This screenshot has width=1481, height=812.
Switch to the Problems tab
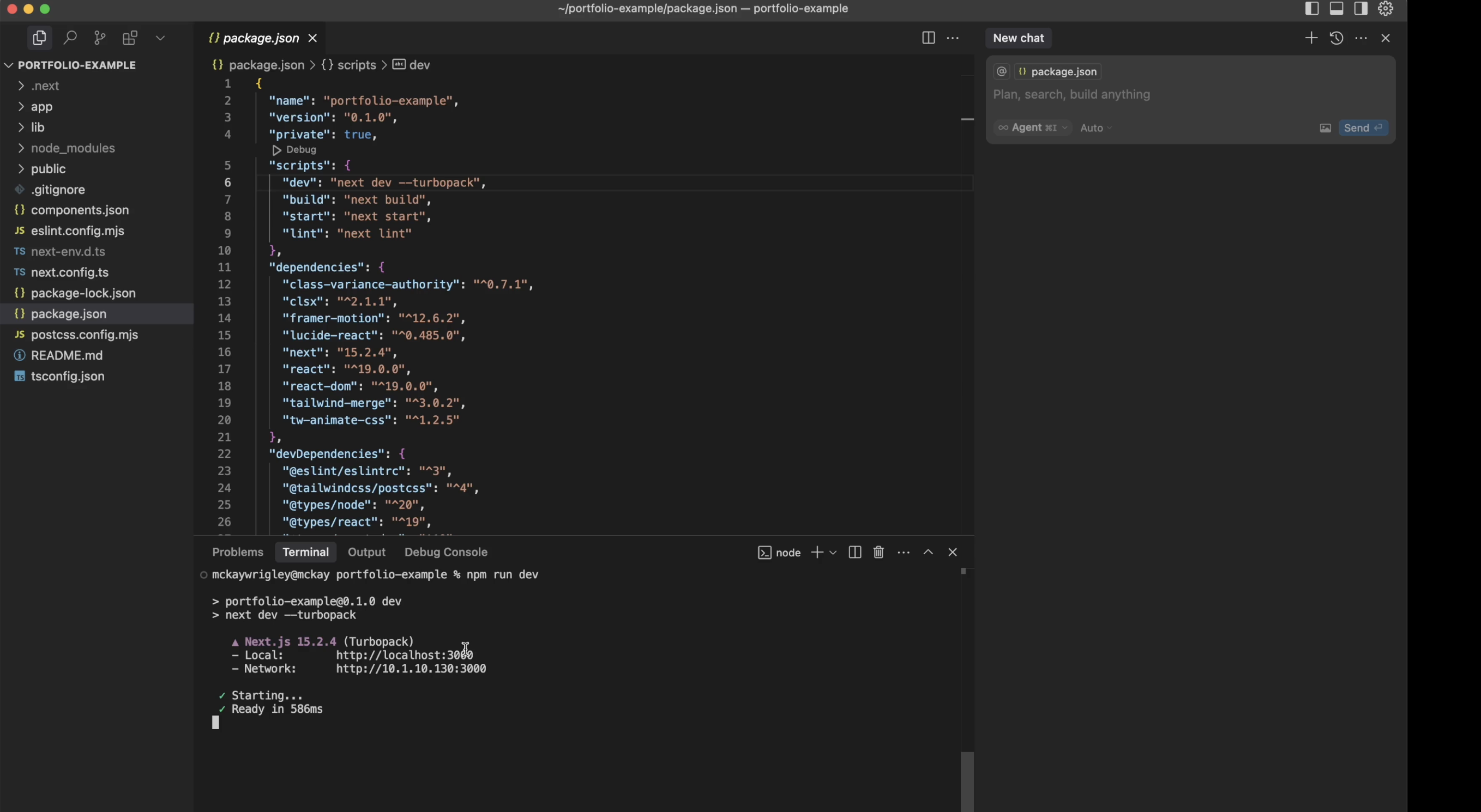pyautogui.click(x=237, y=552)
